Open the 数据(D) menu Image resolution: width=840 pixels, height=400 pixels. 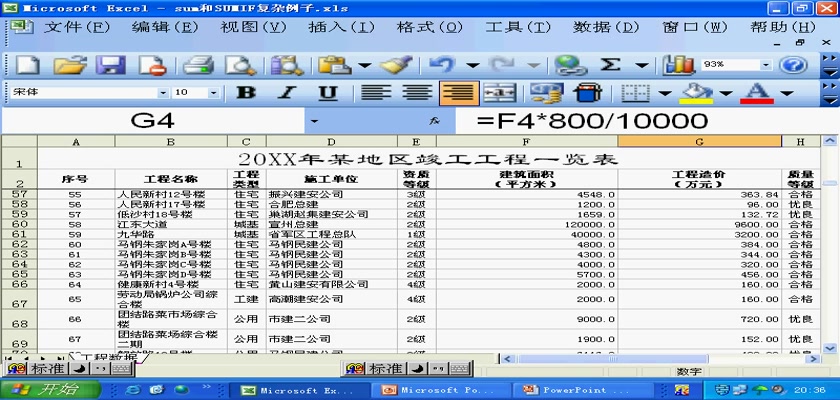click(605, 27)
